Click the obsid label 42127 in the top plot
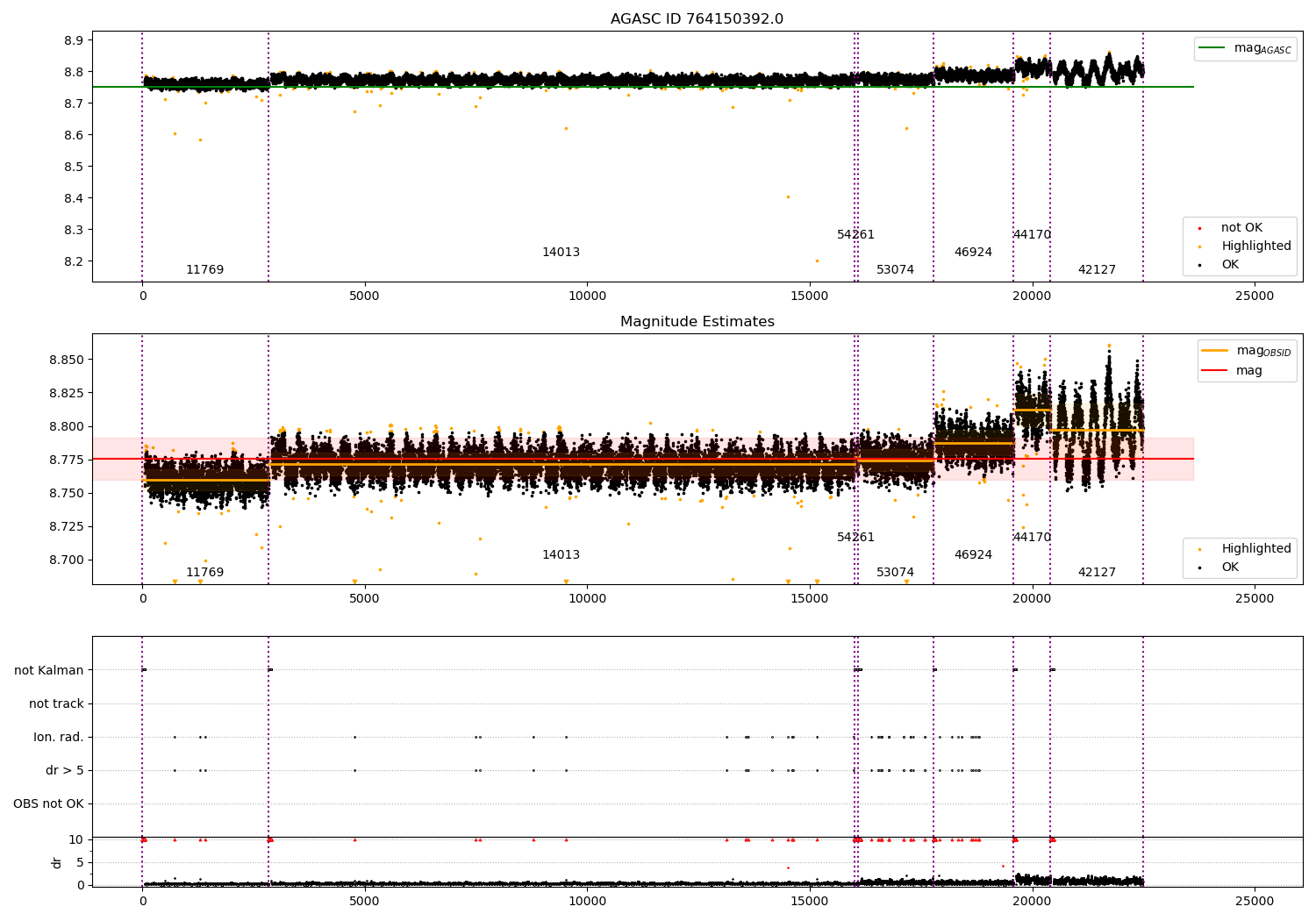1316x921 pixels. pos(1097,270)
